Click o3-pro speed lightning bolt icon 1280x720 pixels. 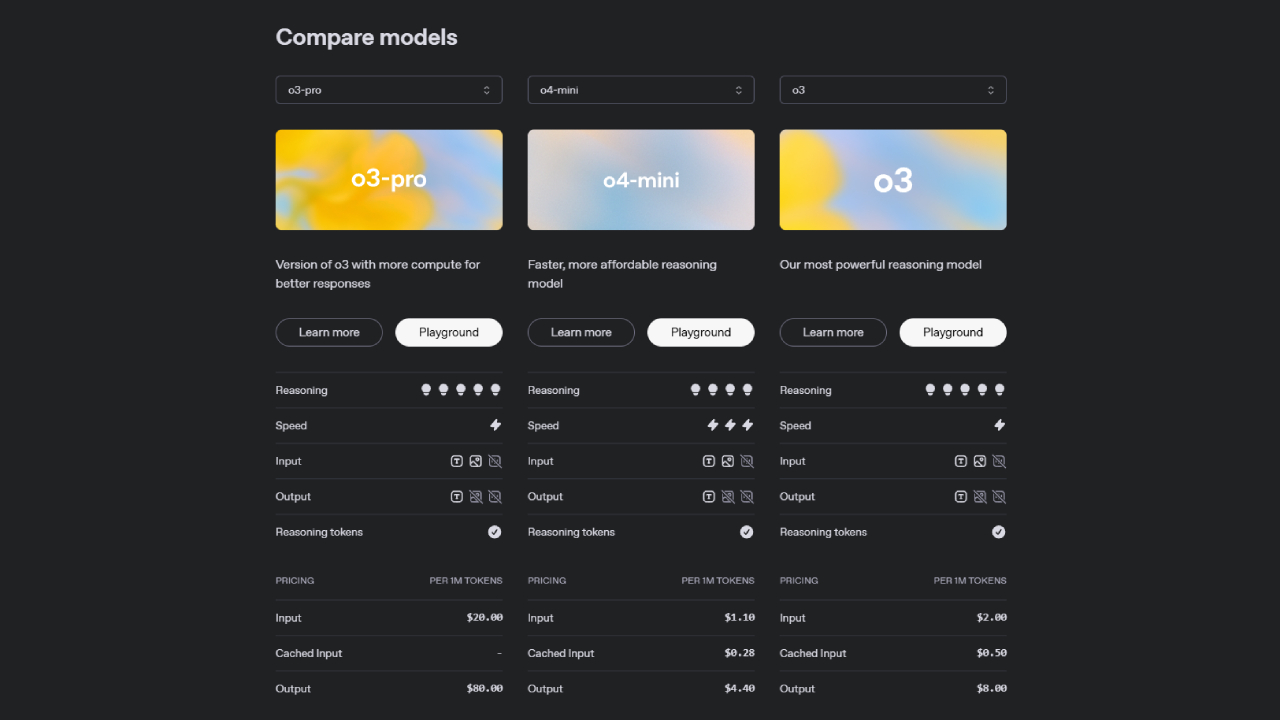pos(495,425)
